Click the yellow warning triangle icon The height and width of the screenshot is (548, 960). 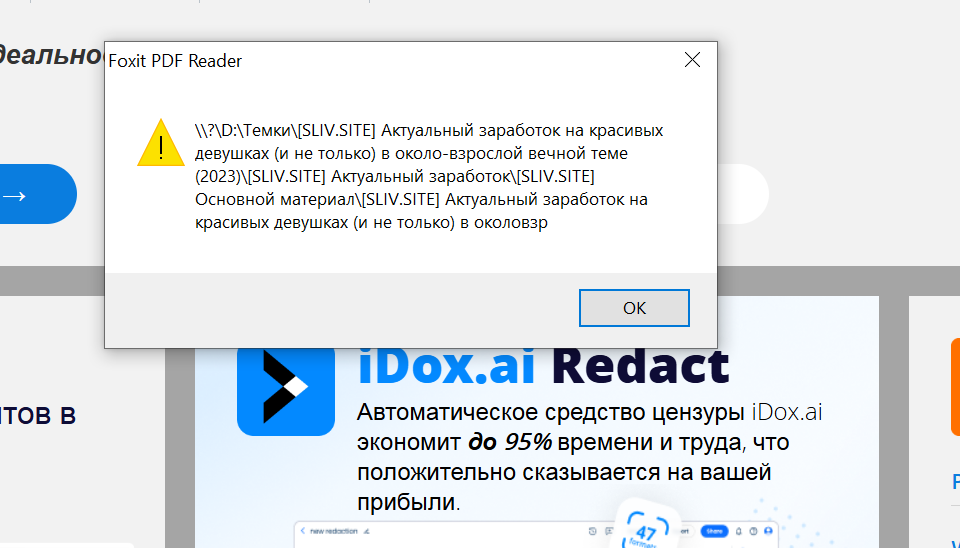pos(160,143)
